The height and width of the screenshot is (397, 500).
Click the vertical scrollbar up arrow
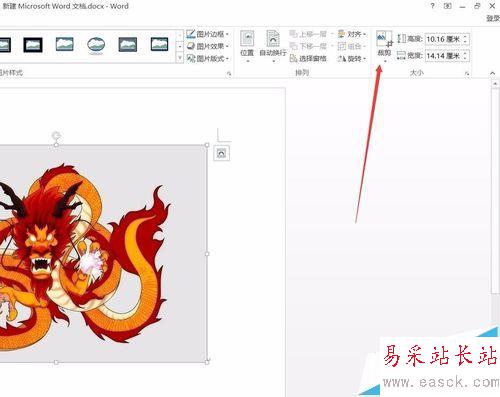pos(495,85)
